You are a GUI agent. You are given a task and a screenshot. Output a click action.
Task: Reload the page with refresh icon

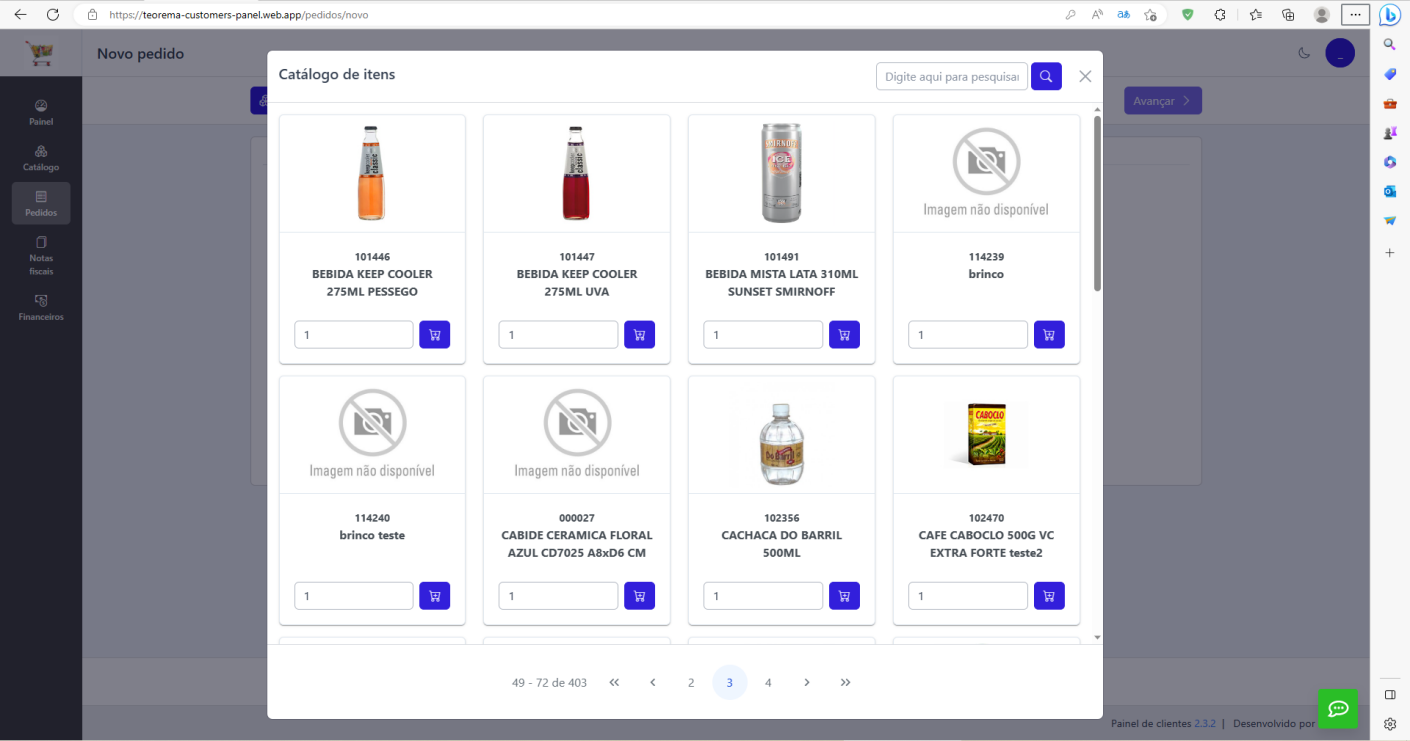[53, 15]
